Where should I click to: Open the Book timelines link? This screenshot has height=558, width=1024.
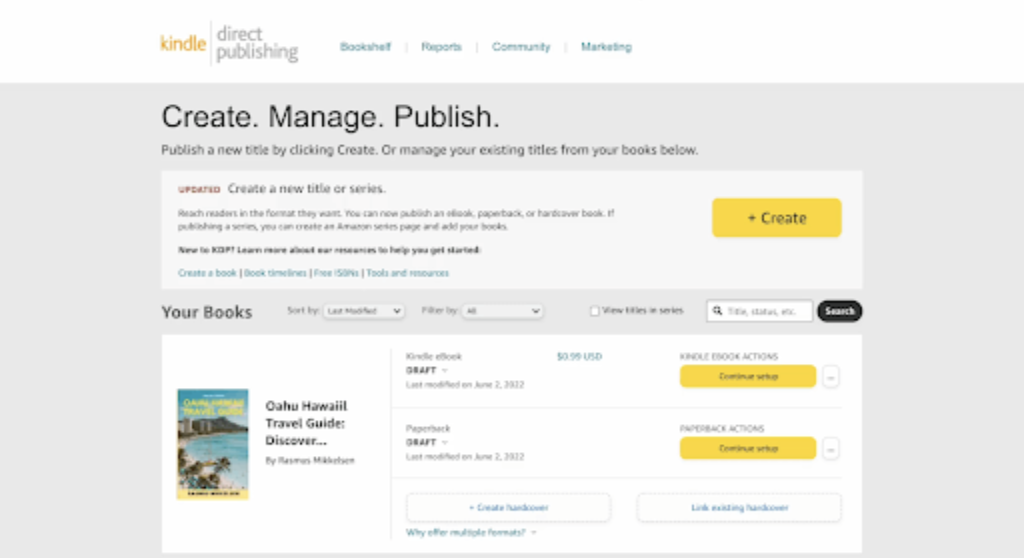coord(275,273)
